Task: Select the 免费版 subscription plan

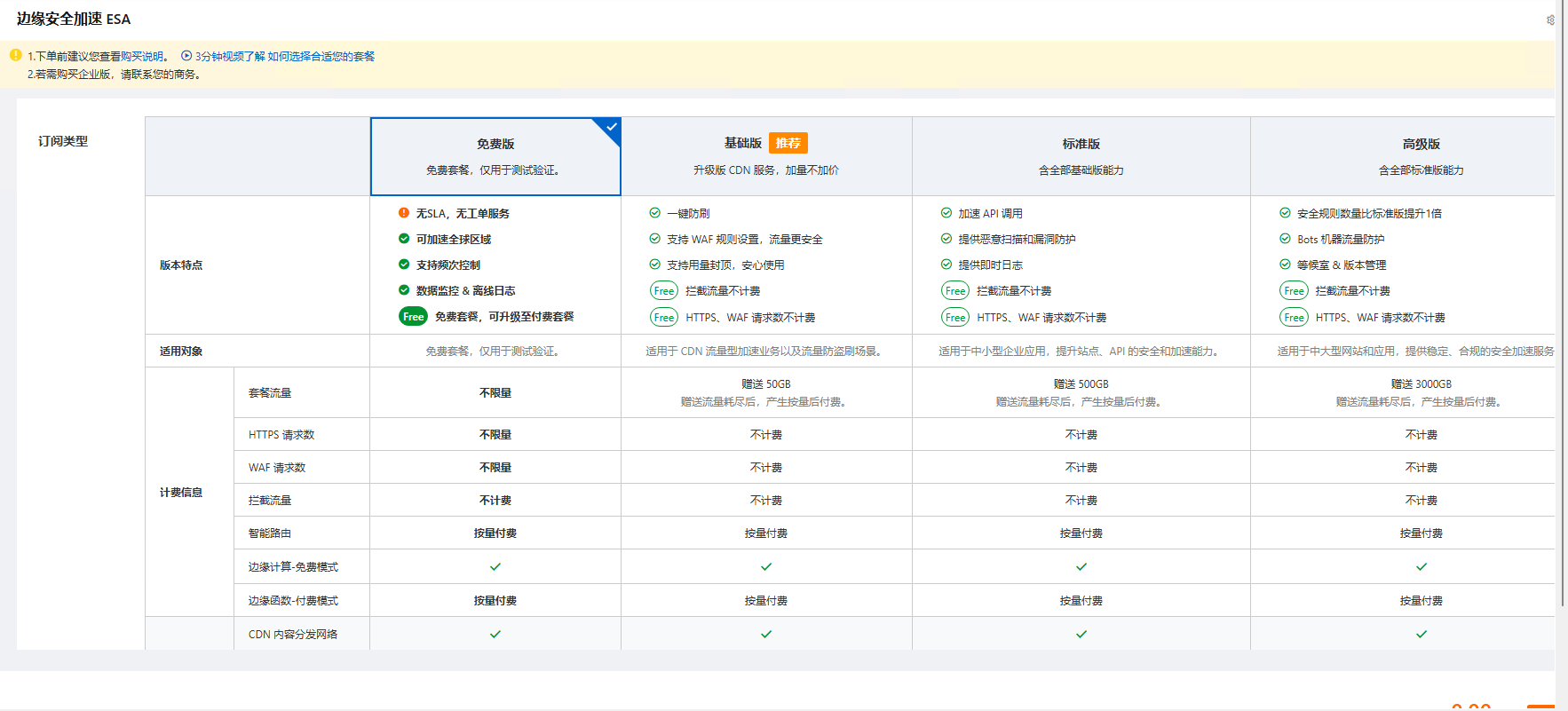Action: [495, 156]
